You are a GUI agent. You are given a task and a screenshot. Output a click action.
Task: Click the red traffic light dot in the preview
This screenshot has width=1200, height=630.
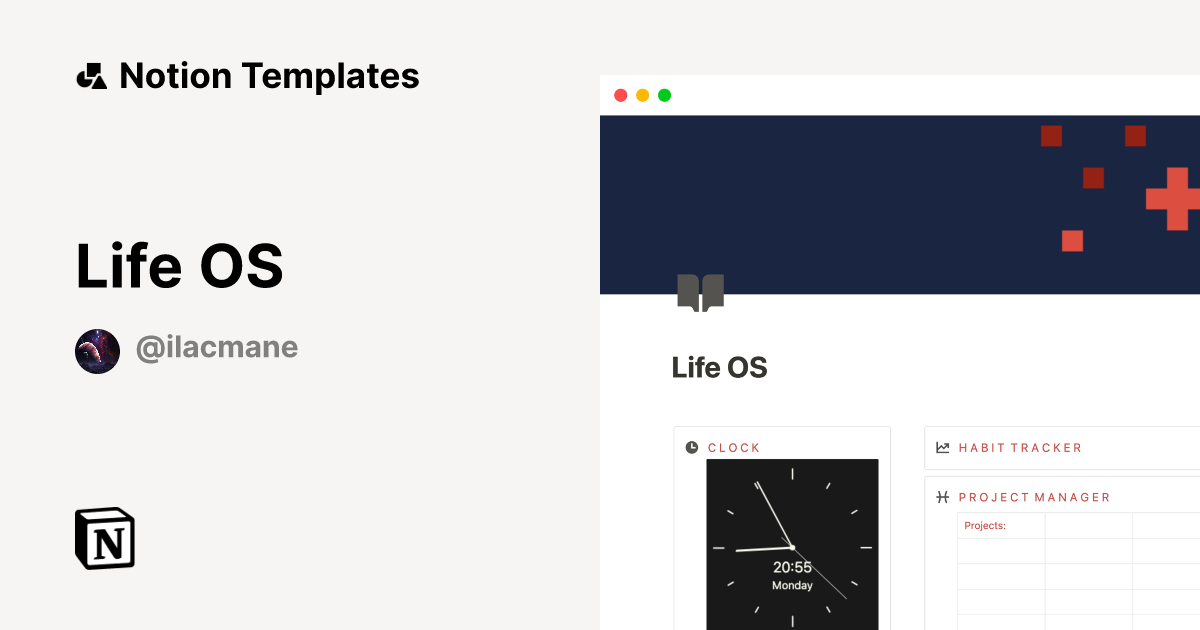(621, 95)
